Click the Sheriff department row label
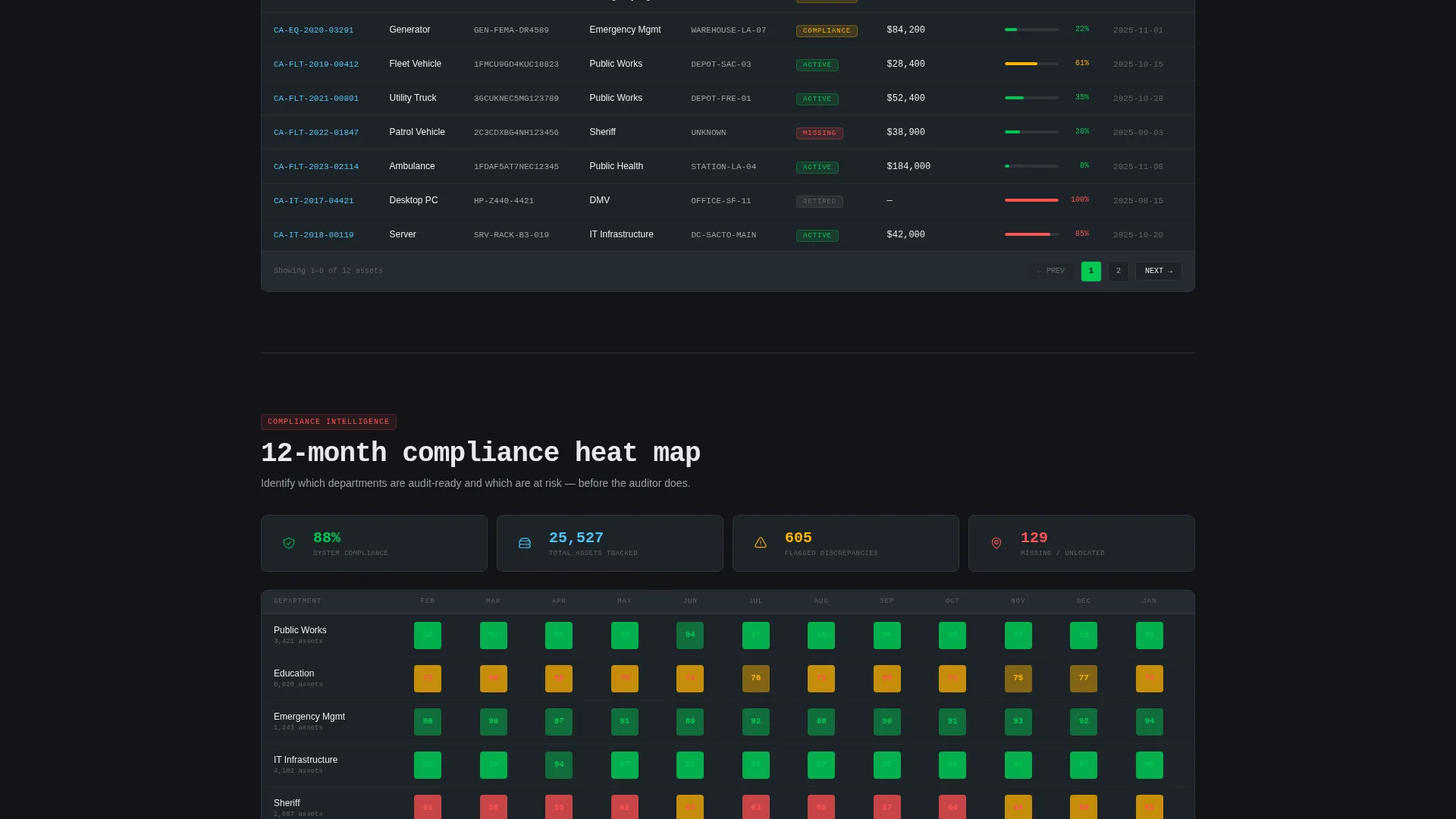 tap(287, 804)
